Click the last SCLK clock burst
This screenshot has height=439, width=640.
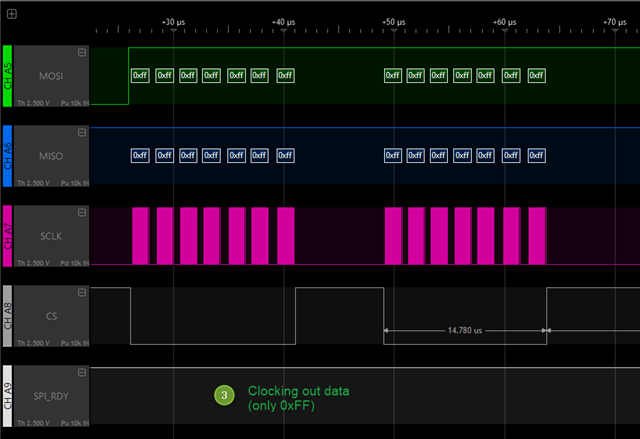537,236
